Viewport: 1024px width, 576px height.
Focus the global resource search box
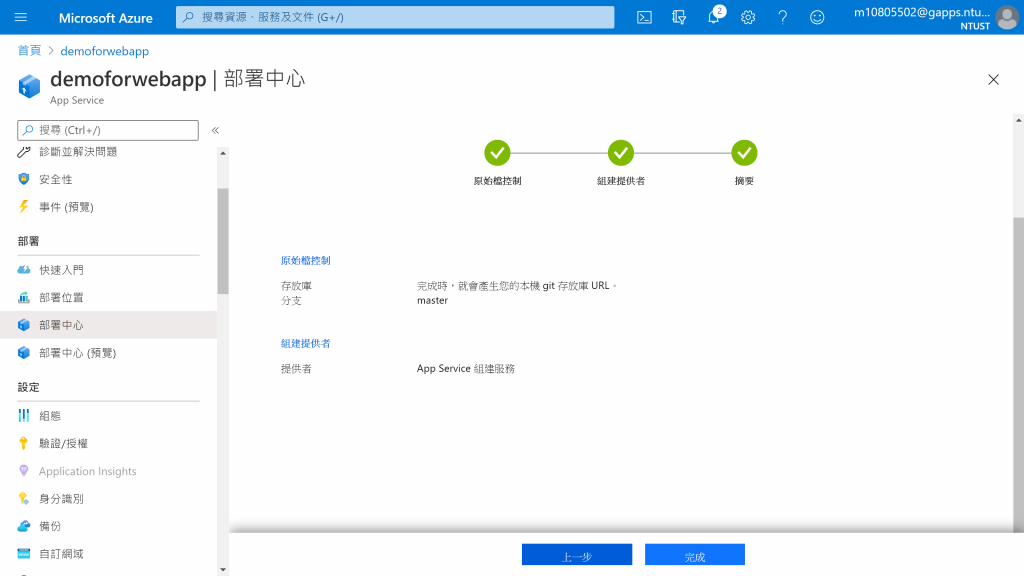[x=394, y=17]
